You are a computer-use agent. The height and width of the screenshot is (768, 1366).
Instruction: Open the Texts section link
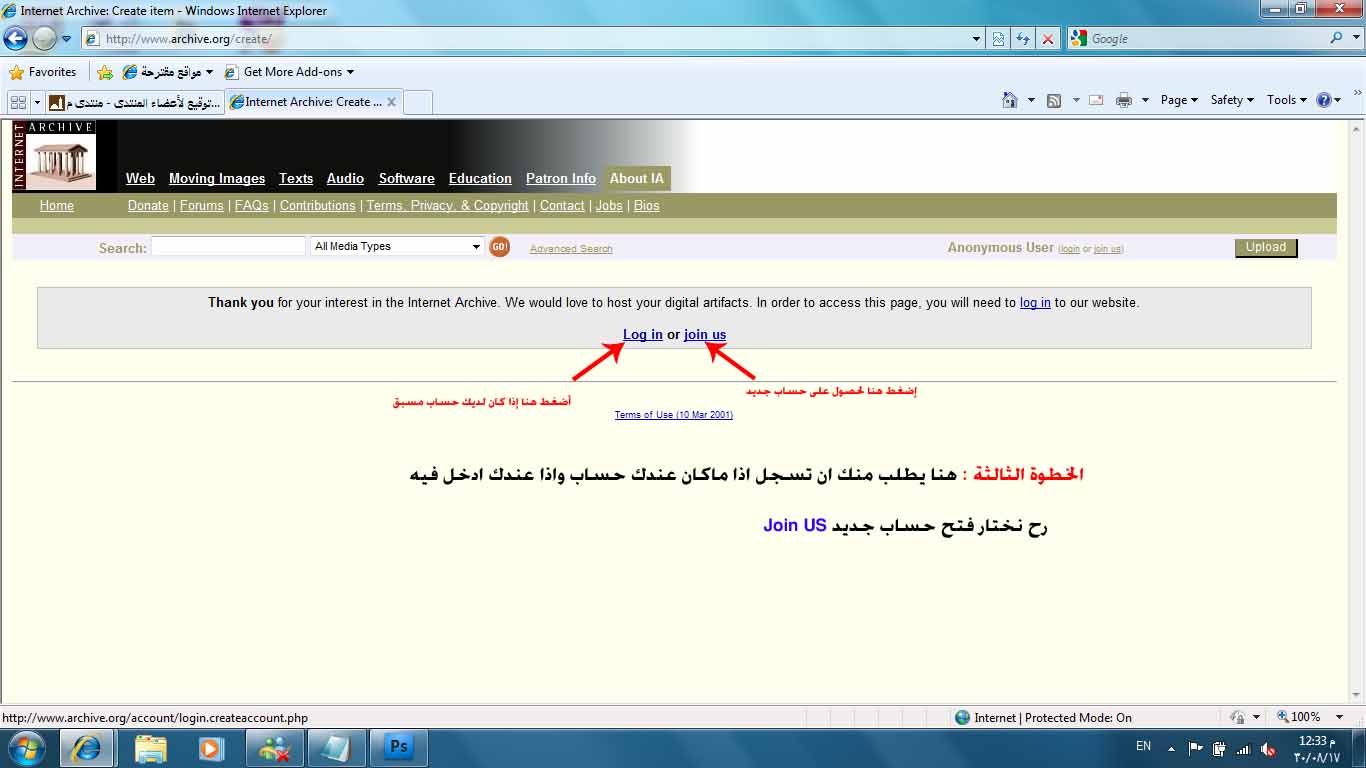pos(296,178)
